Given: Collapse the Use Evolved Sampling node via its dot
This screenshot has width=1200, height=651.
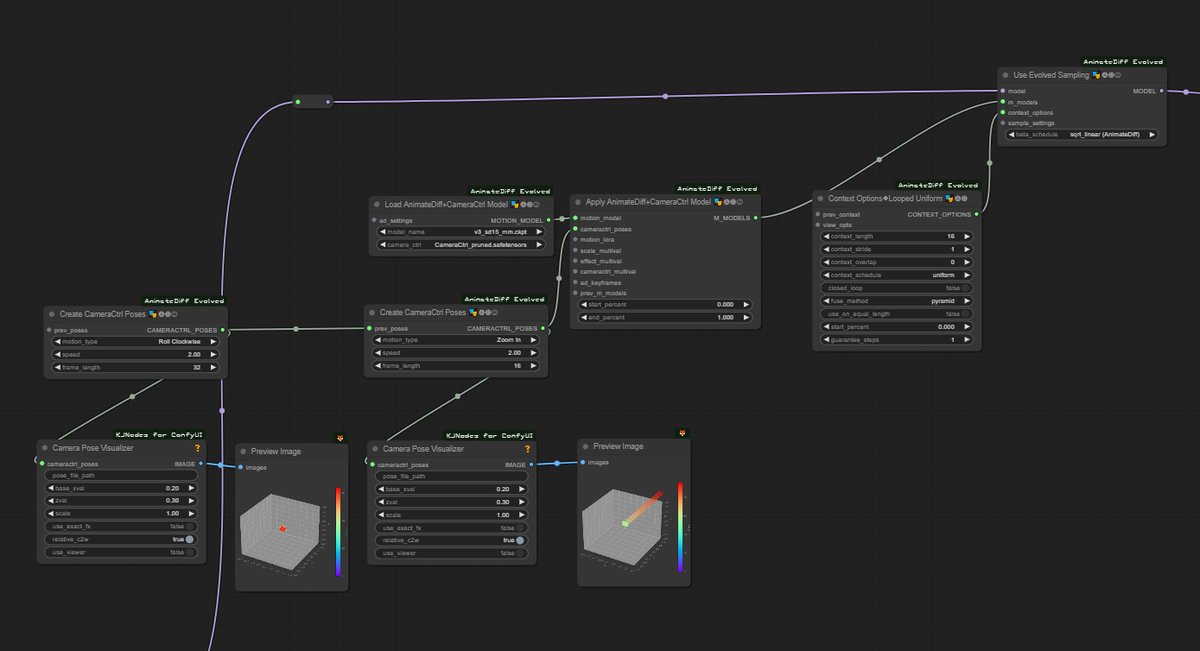Looking at the screenshot, I should (1005, 75).
